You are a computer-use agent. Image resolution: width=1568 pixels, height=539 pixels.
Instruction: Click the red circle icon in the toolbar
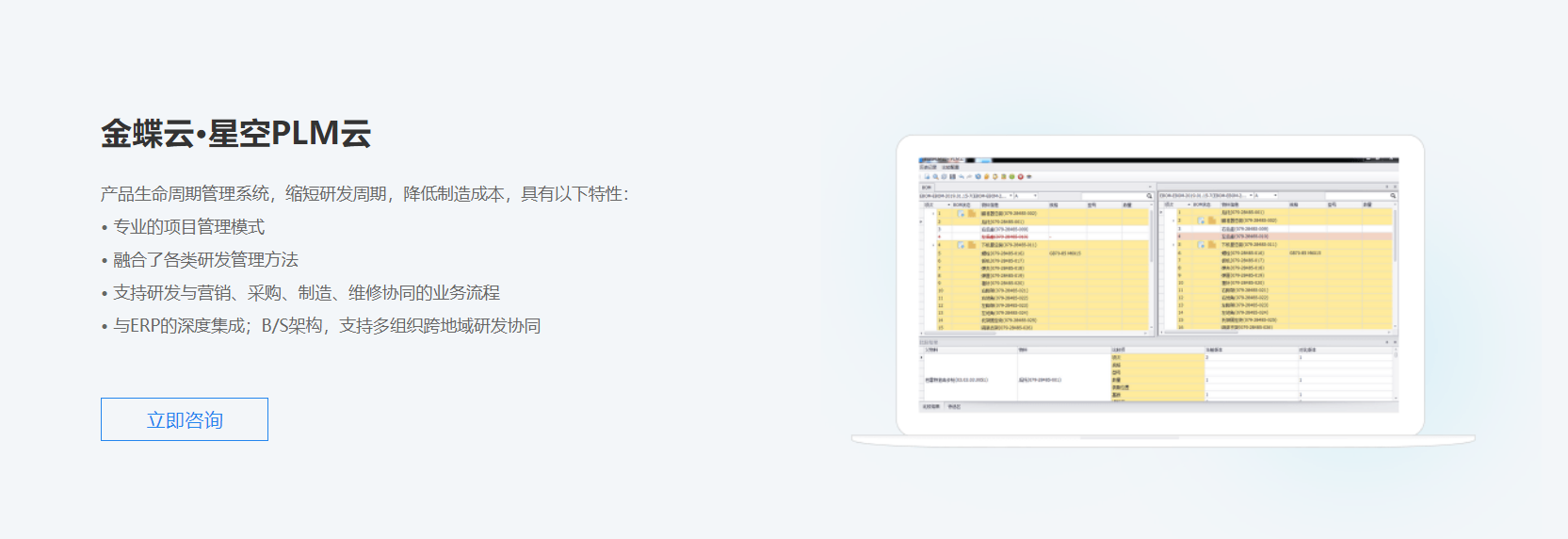1020,176
